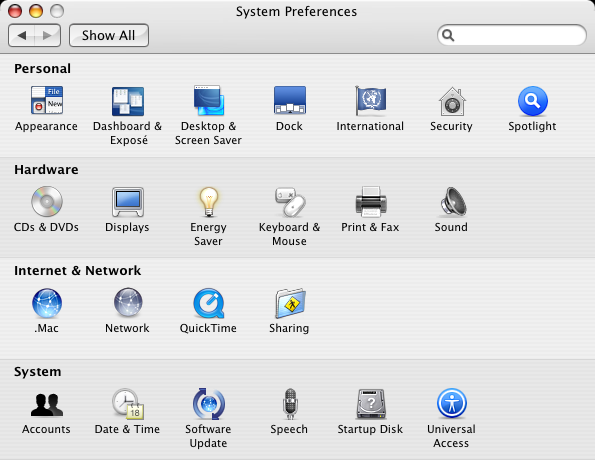Open the Speech microphone icon
This screenshot has height=460, width=595.
(x=290, y=403)
